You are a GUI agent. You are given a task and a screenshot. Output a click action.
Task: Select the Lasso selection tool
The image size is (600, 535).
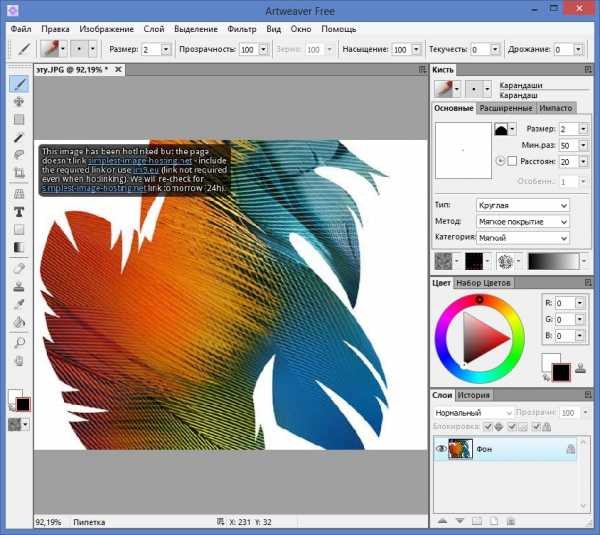[19, 155]
